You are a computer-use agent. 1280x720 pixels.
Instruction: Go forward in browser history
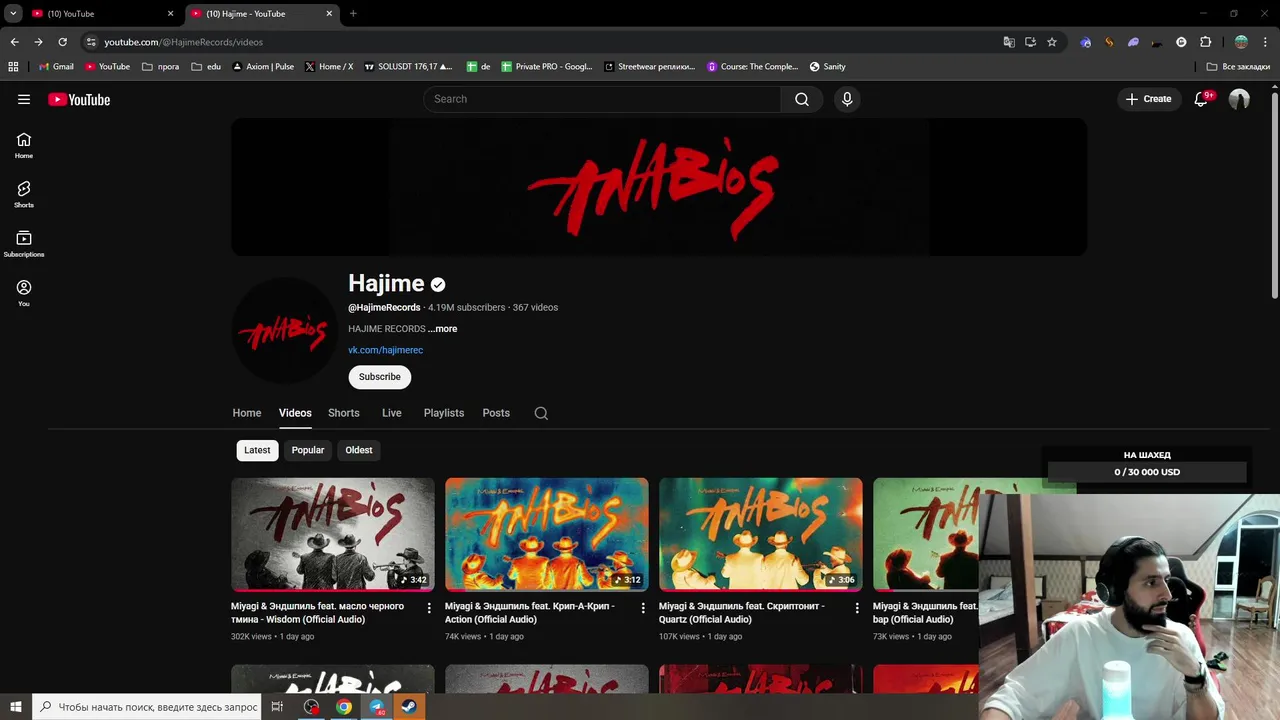coord(38,42)
